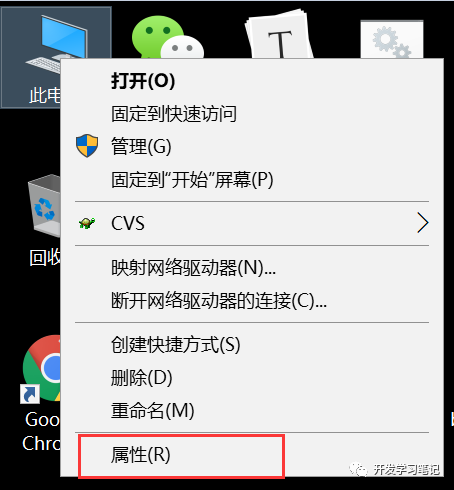Click the CVS turtle icon
Screen dimensions: 454x490
pyautogui.click(x=87, y=223)
